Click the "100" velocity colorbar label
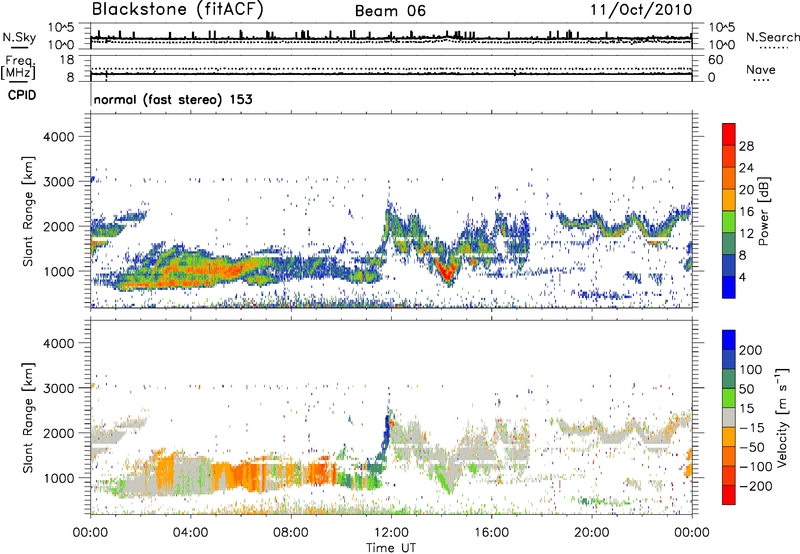 (x=751, y=370)
